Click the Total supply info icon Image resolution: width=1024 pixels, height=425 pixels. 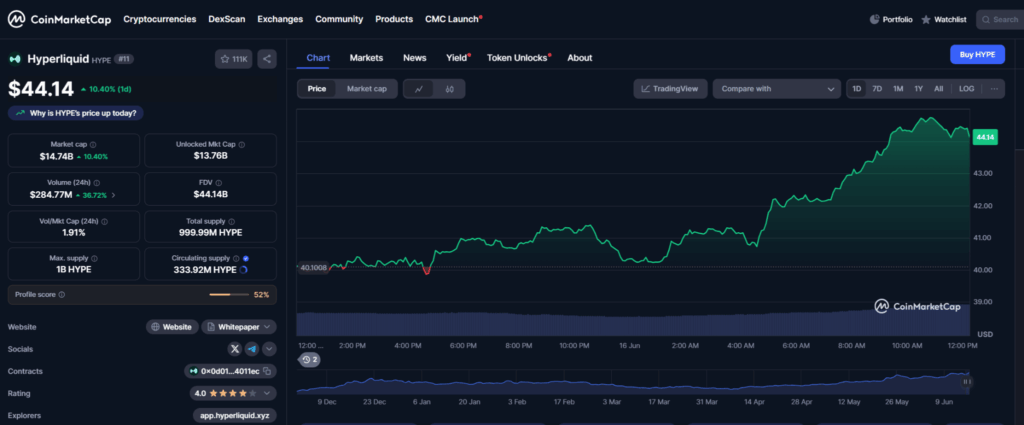pos(232,221)
